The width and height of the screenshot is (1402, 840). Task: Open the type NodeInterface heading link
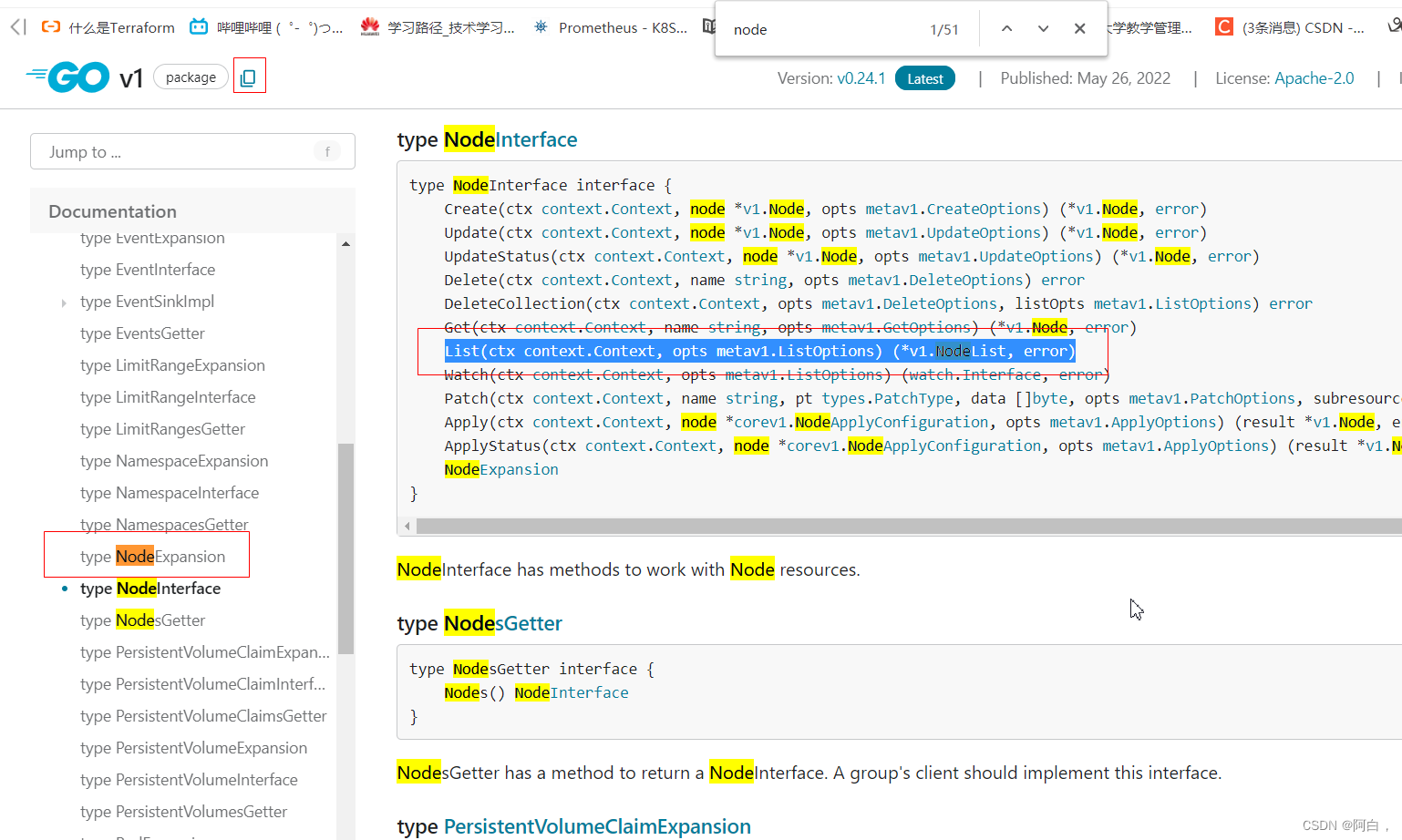[x=510, y=139]
